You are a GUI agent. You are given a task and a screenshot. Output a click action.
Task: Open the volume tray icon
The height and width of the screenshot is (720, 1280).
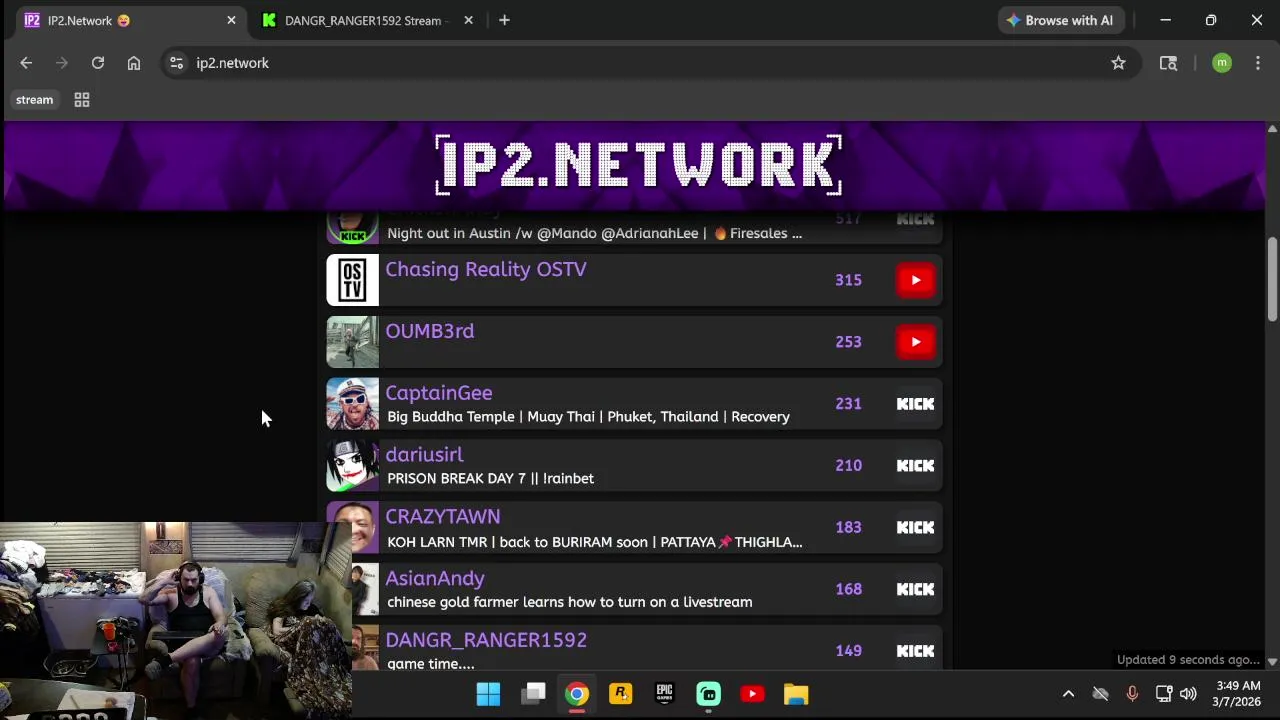pos(1188,694)
